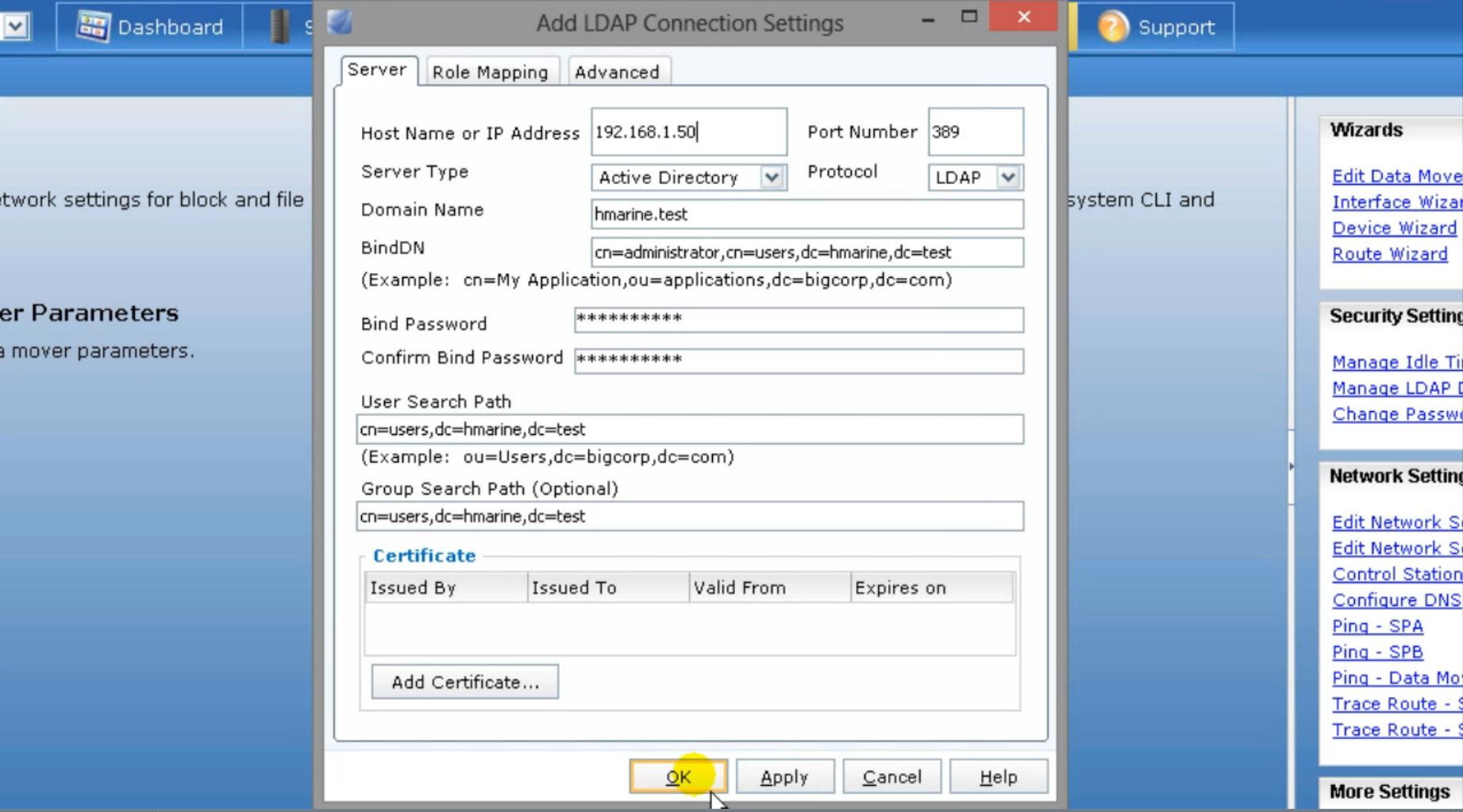1463x812 pixels.
Task: Open Support via the question mark icon
Action: coord(1112,26)
